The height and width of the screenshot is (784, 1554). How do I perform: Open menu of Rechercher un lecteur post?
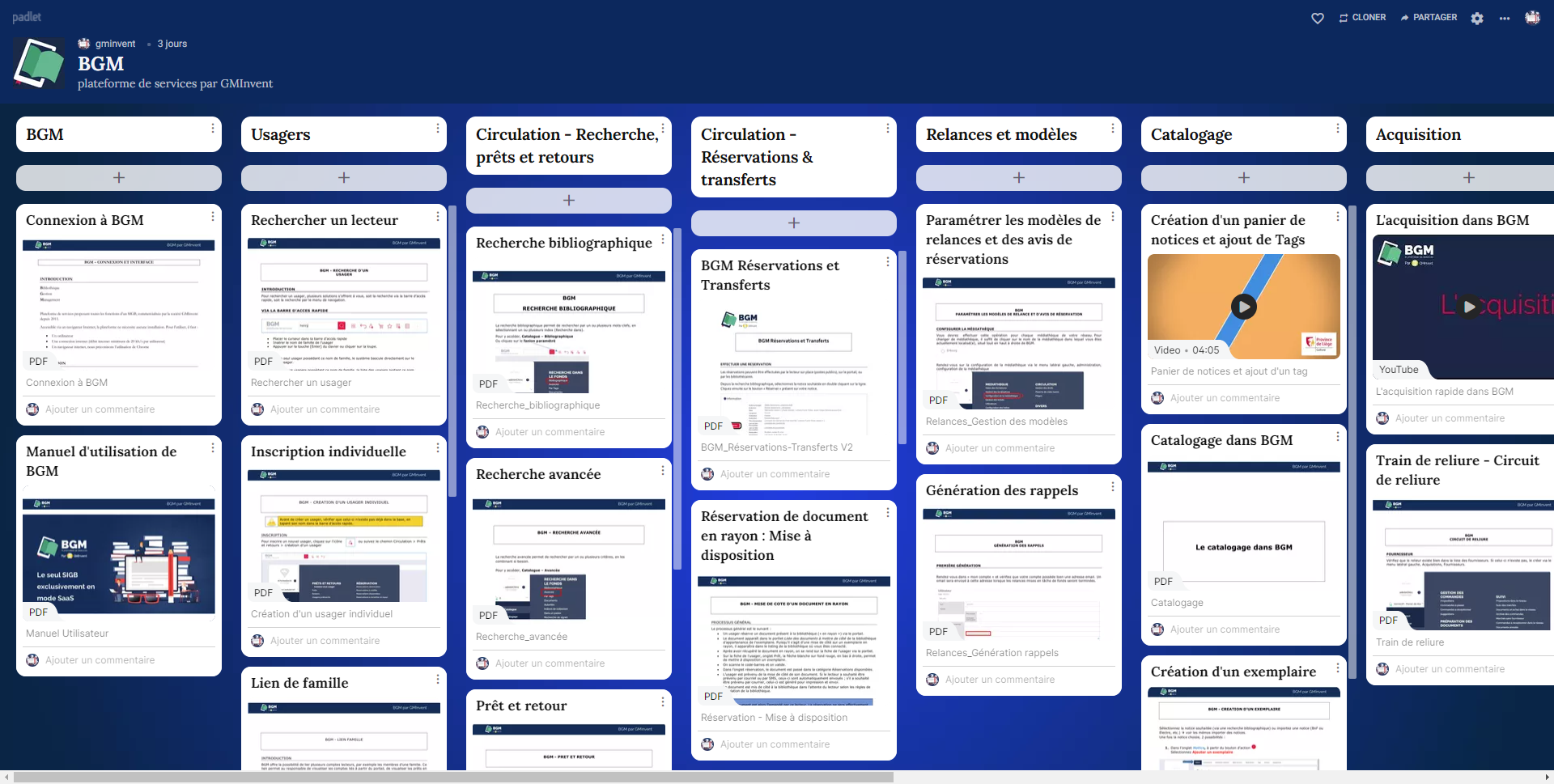click(x=438, y=217)
